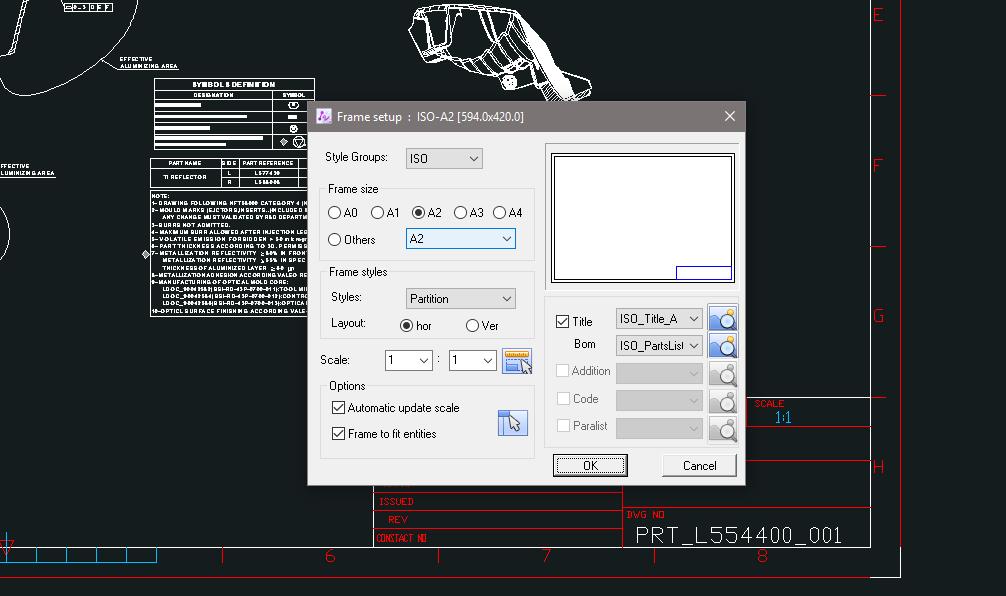
Task: Click the Addition style preview icon
Action: [723, 371]
